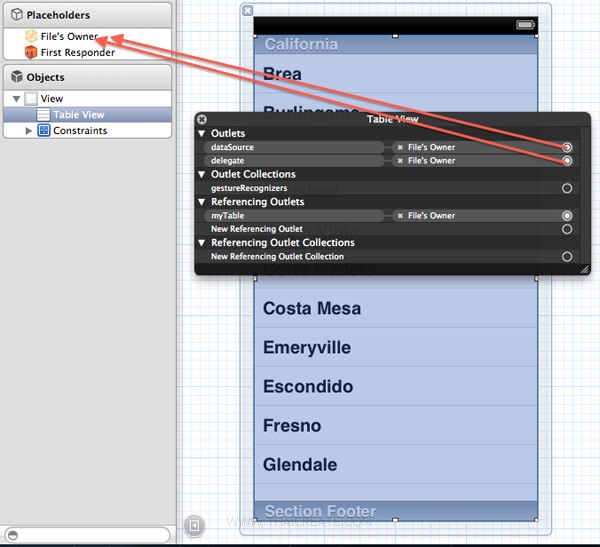Click the First Responder red cube icon

(31, 52)
